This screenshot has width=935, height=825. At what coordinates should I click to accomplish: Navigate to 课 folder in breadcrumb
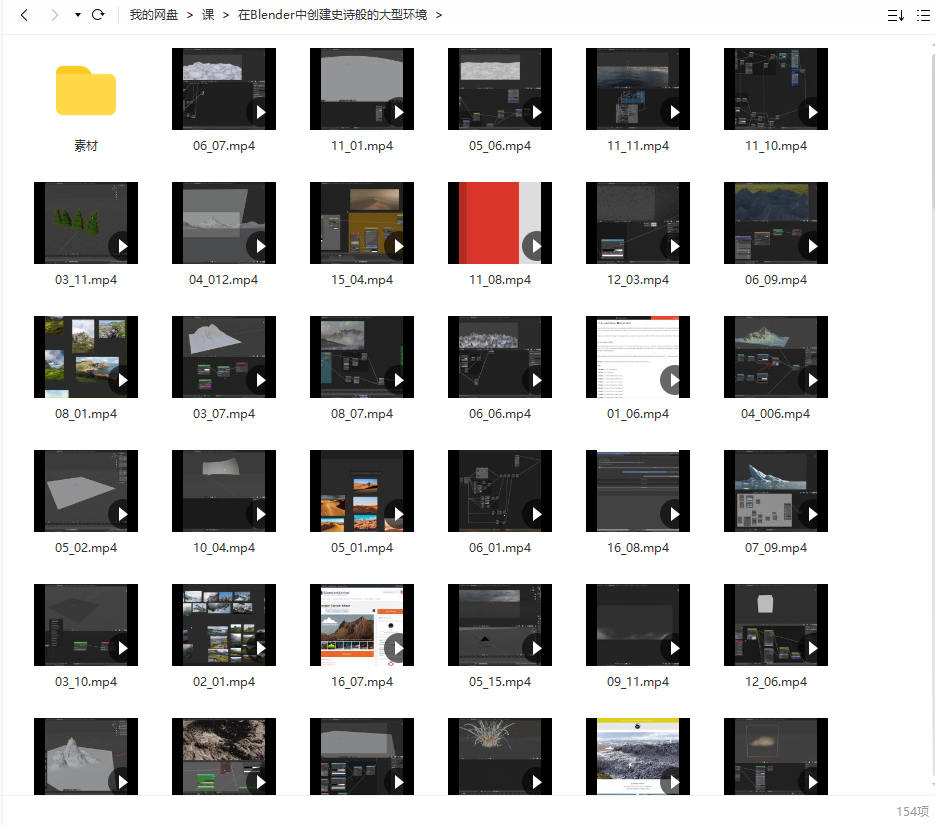click(x=208, y=15)
